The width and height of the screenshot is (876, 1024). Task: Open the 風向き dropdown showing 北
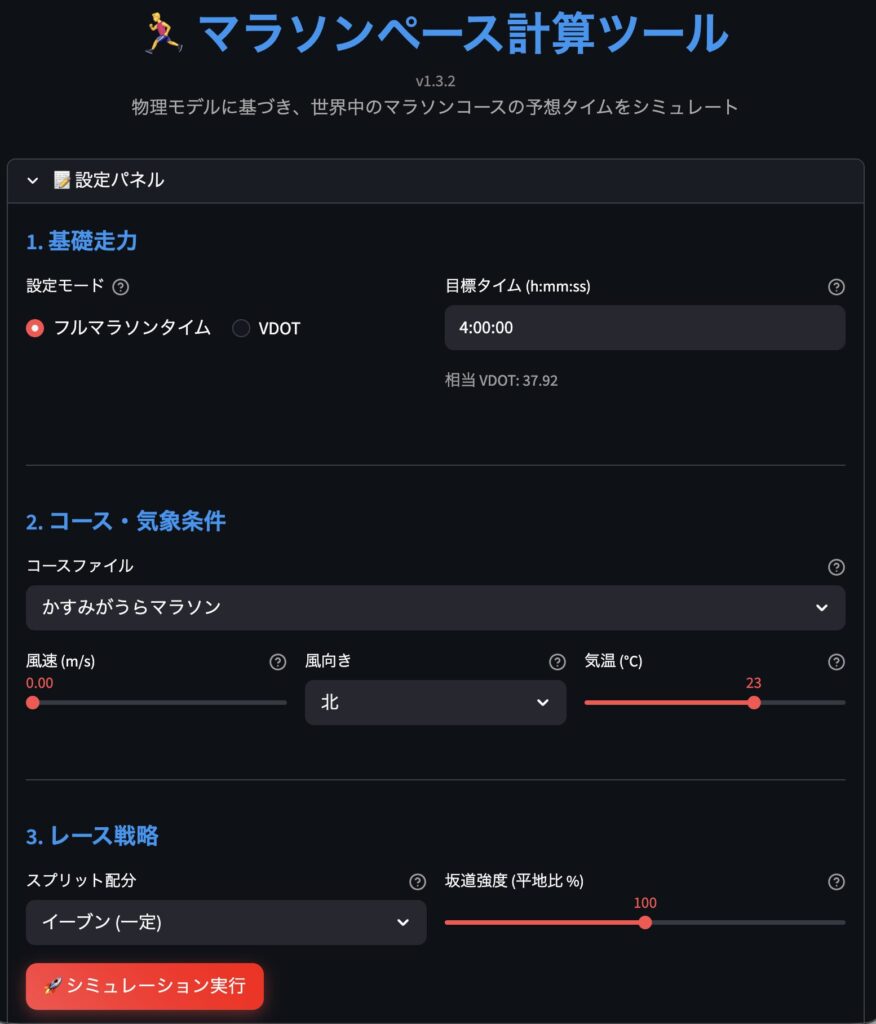pos(435,702)
